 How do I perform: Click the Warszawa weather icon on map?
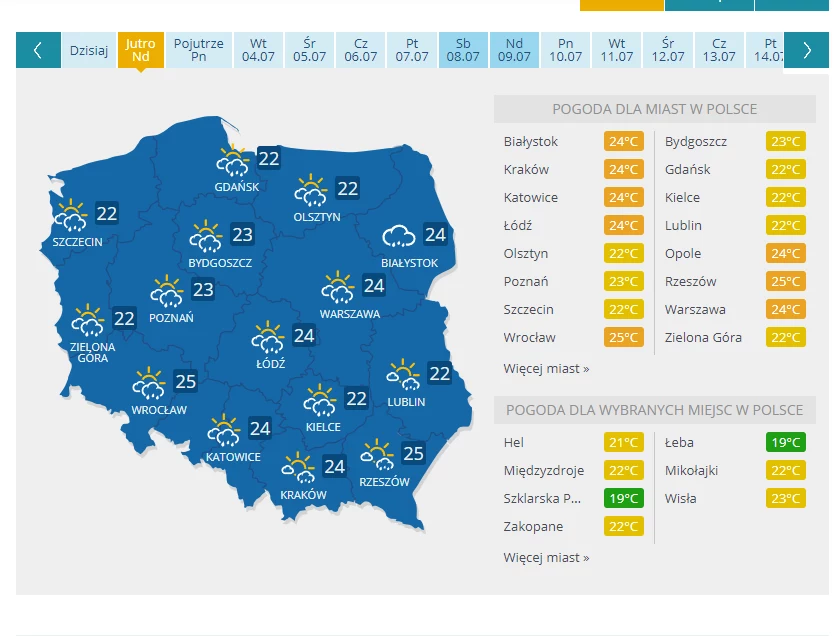338,288
